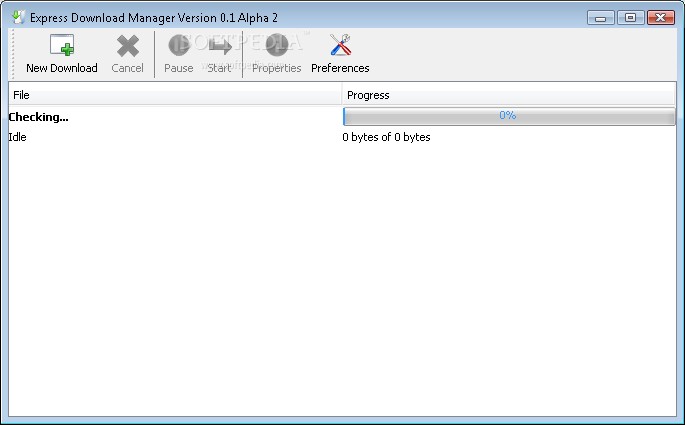Select the Checking... download entry
The width and height of the screenshot is (685, 425).
point(38,117)
